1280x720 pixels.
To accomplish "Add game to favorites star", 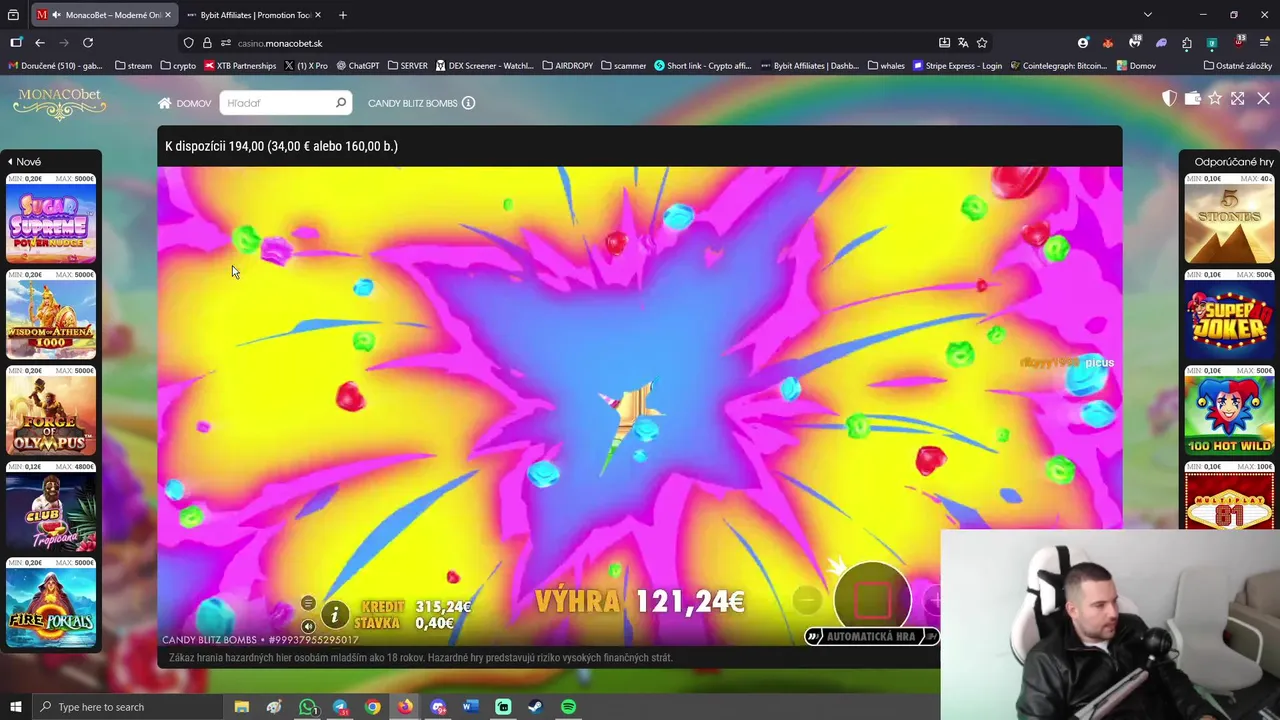I will (x=1215, y=98).
